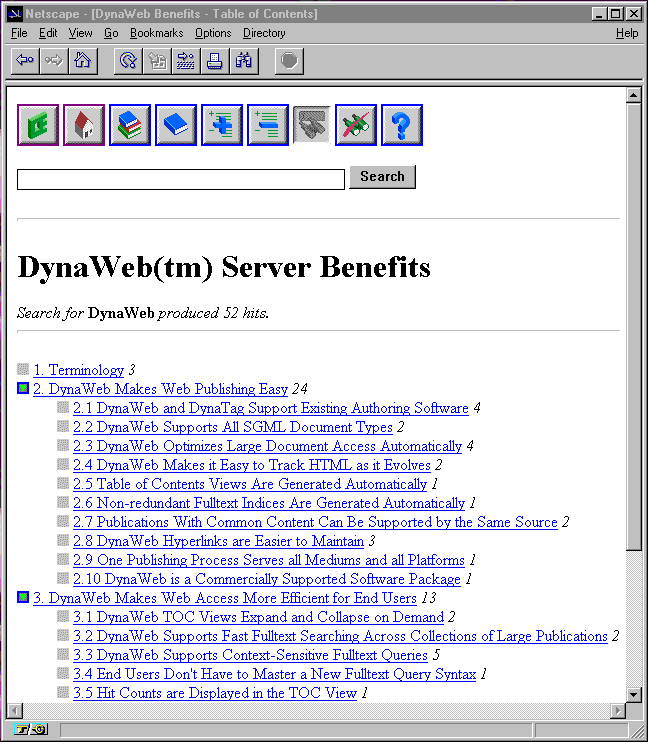Image resolution: width=648 pixels, height=742 pixels.
Task: Click gray marker beside section 3.5
Action: click(x=63, y=692)
